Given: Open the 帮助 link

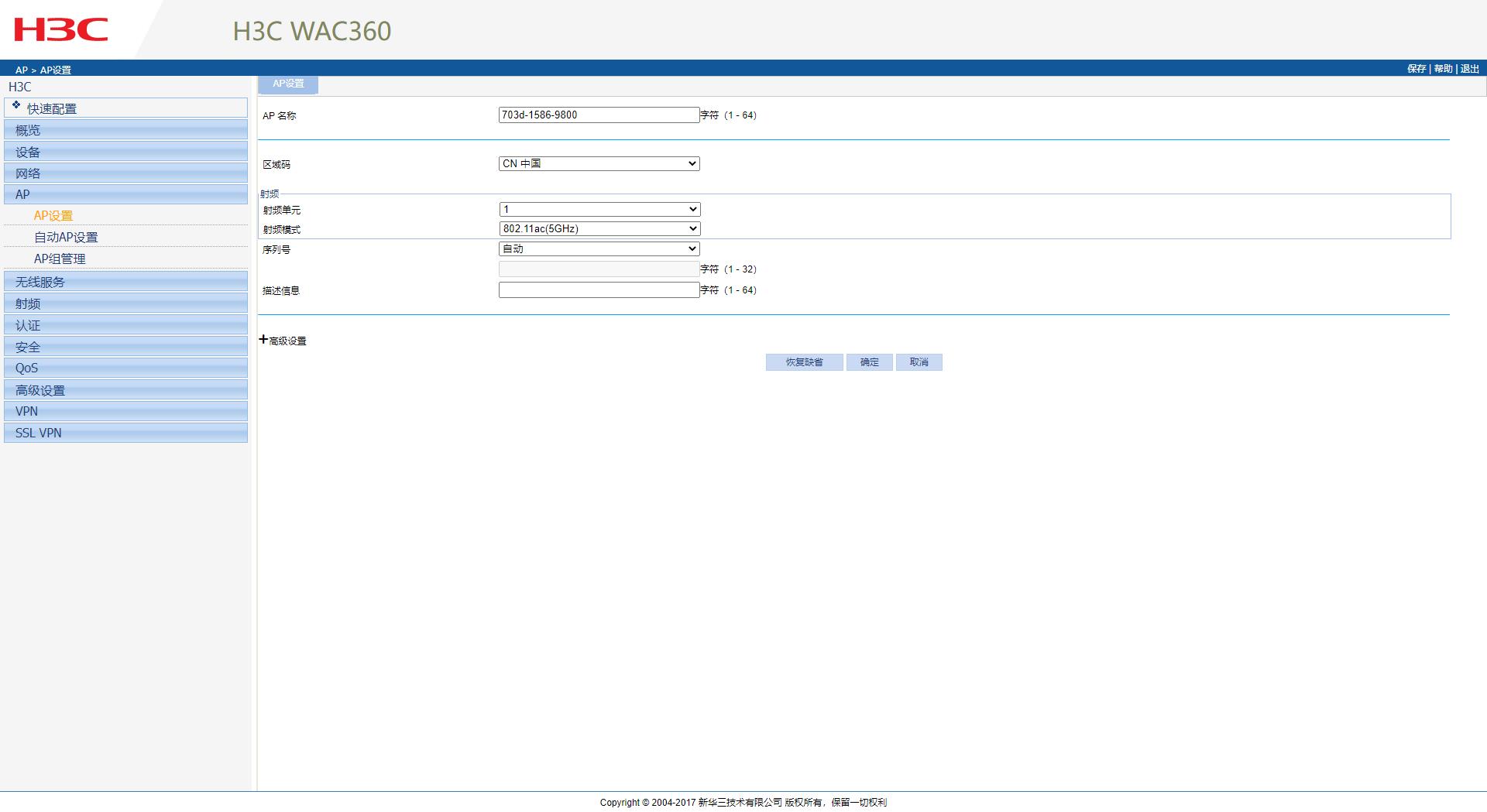Looking at the screenshot, I should pyautogui.click(x=1443, y=69).
